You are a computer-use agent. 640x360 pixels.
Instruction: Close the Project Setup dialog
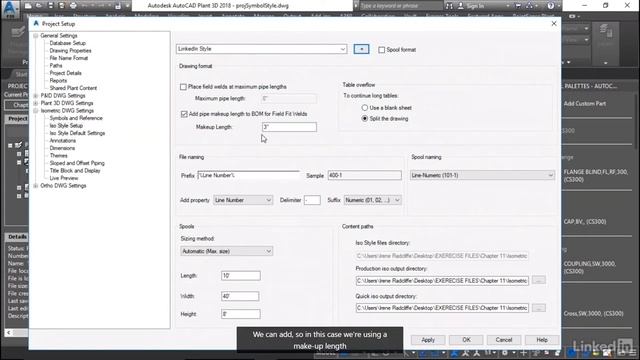(x=554, y=24)
